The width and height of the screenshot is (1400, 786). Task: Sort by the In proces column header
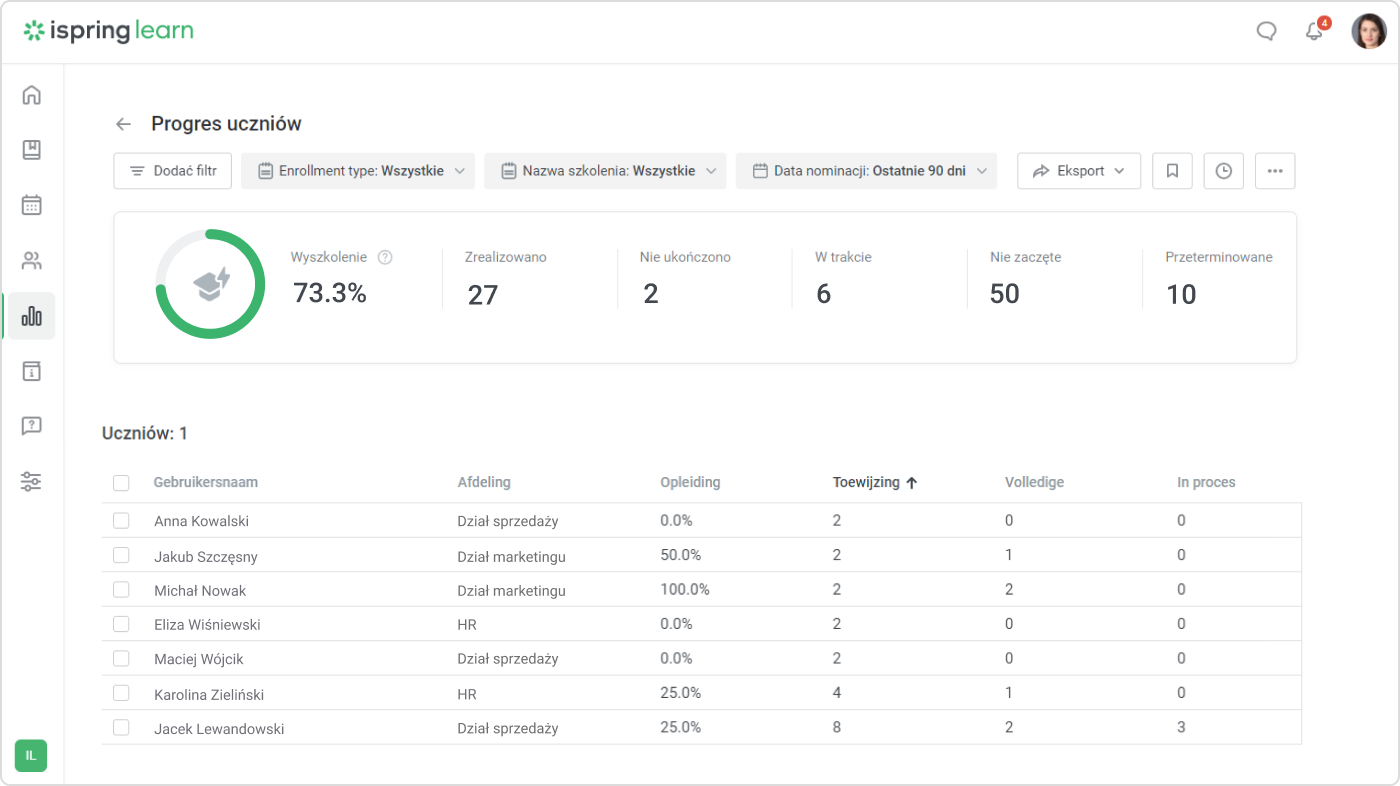pyautogui.click(x=1206, y=482)
